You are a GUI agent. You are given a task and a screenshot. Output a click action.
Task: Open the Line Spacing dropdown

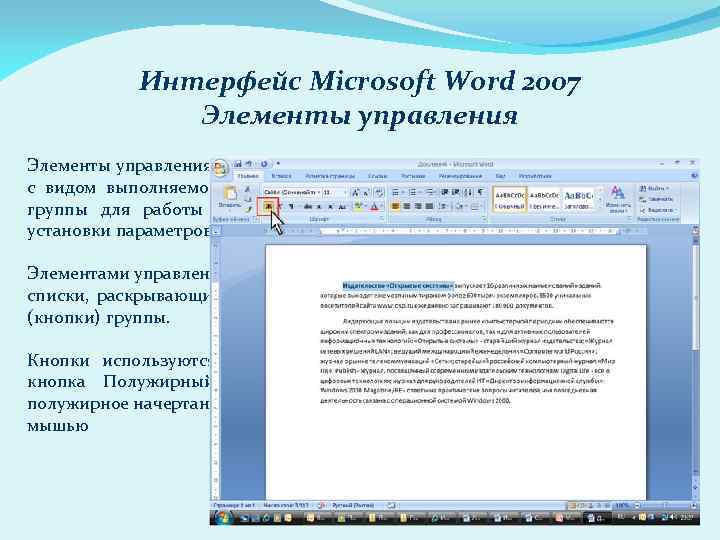point(443,207)
